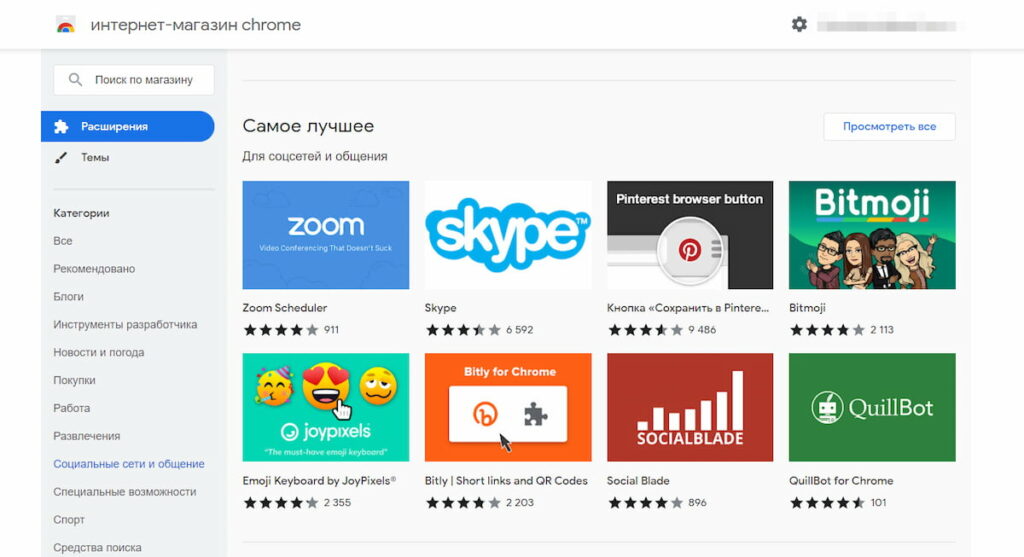This screenshot has width=1024, height=557.
Task: Open the QuillBot thumbnail
Action: 872,407
